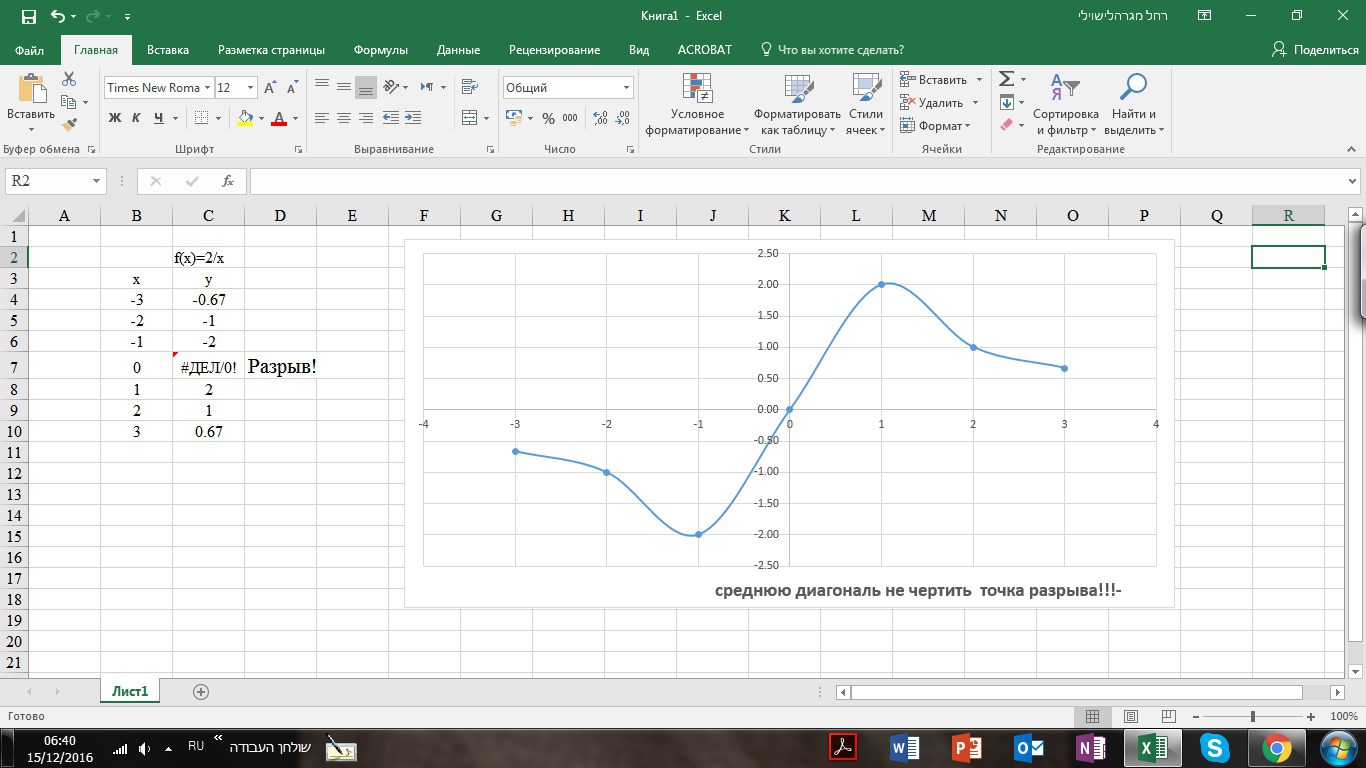Click the Increase Indent icon
Image resolution: width=1366 pixels, height=768 pixels.
coord(412,118)
